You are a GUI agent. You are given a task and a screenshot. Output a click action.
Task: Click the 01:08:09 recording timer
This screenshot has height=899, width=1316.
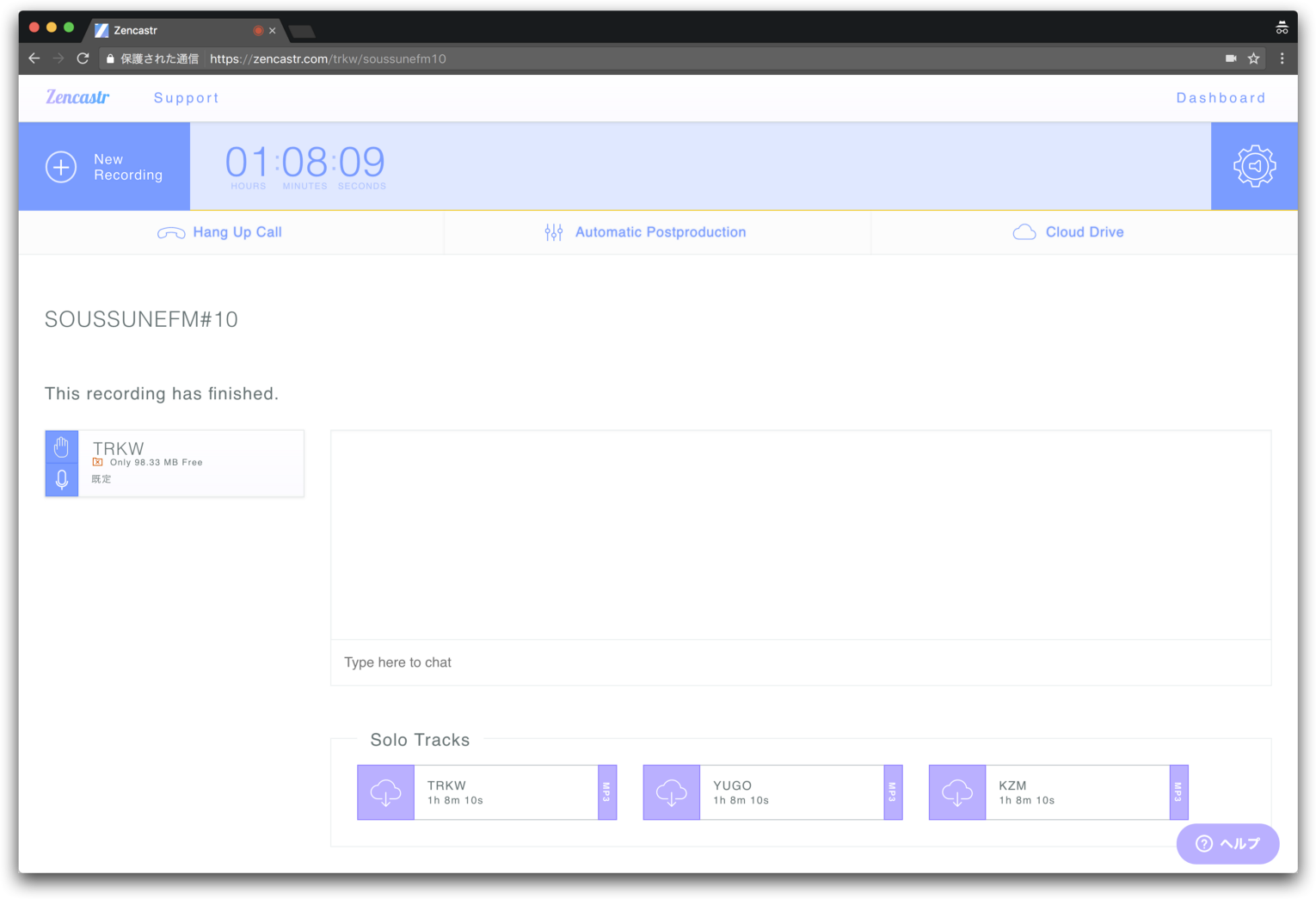coord(305,162)
